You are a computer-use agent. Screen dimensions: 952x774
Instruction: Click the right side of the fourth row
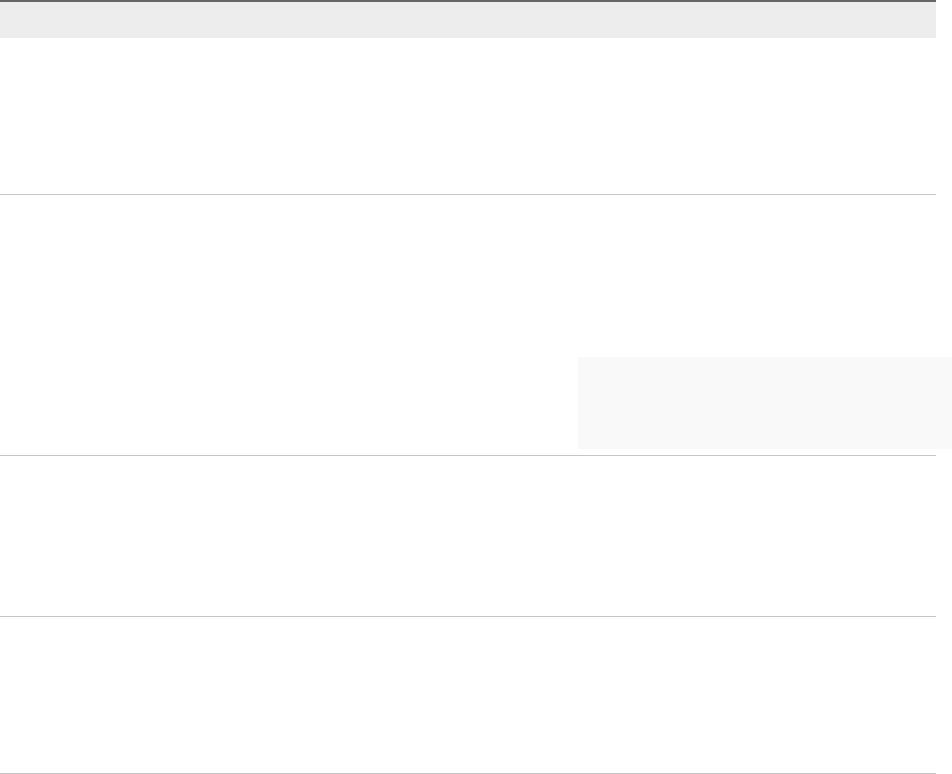[880, 694]
